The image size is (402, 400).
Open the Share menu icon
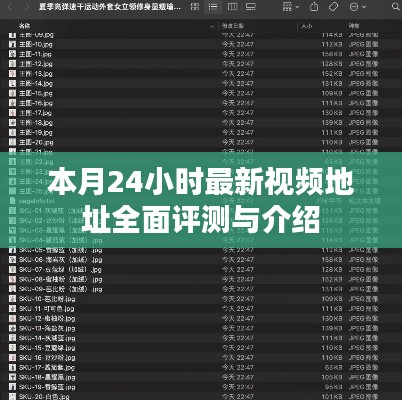coord(314,7)
